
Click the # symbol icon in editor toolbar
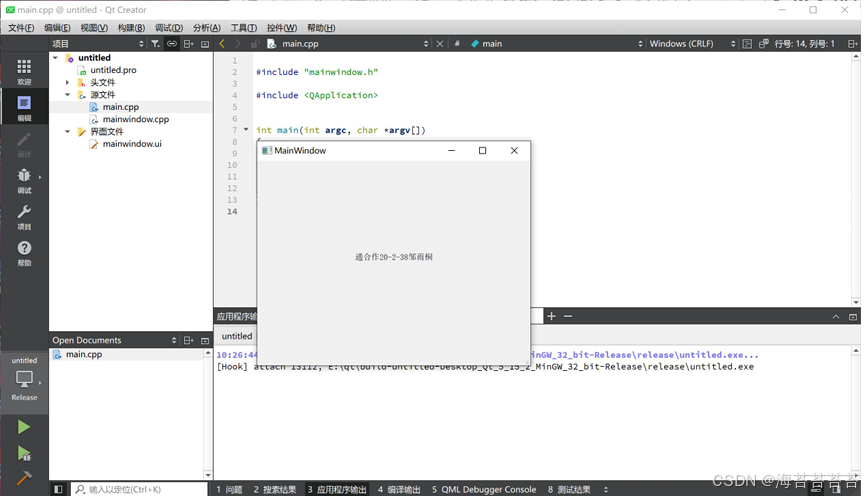pyautogui.click(x=457, y=44)
